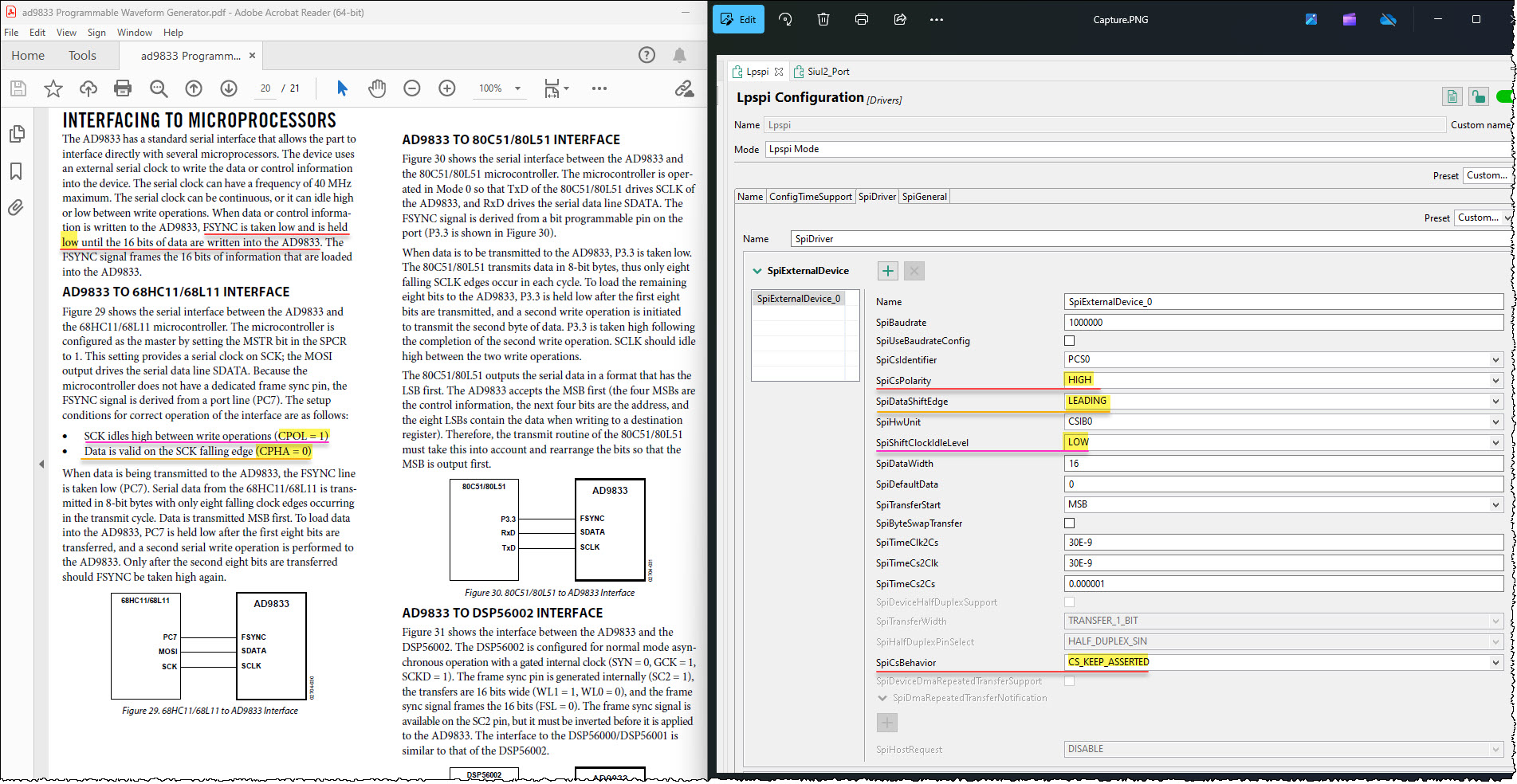Screen dimensions: 1517x784
Task: Open the attachments paperclip panel
Action: click(16, 208)
